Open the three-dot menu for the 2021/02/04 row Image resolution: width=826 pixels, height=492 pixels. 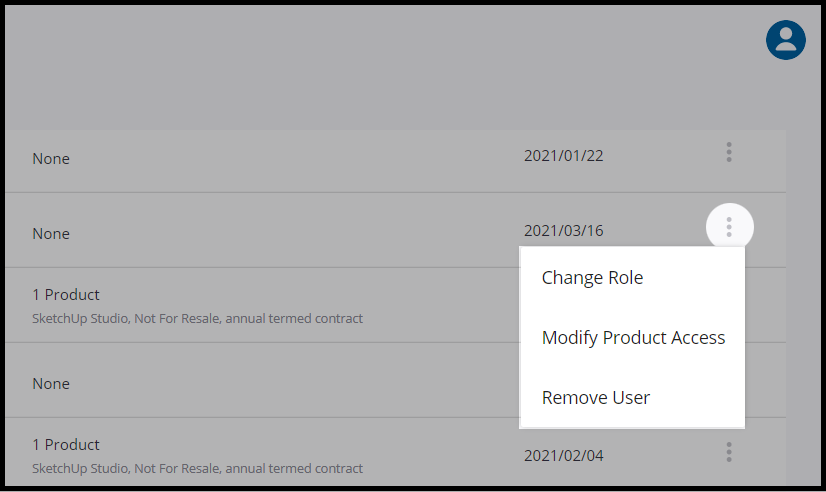click(729, 452)
